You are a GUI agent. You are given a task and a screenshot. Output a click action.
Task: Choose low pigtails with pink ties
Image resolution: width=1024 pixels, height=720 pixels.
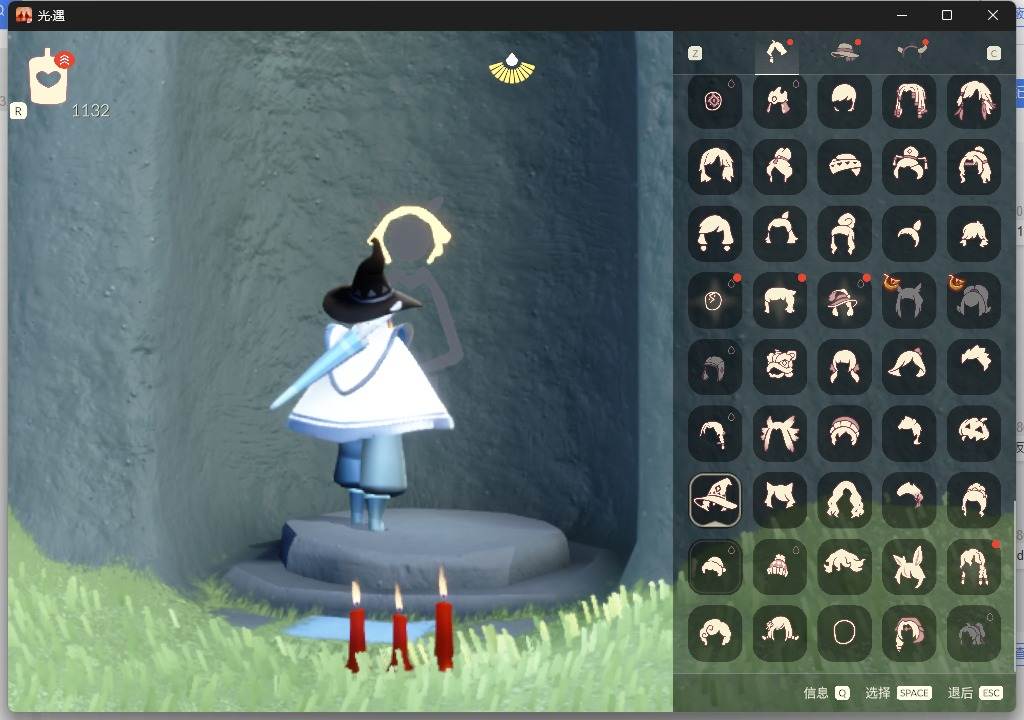pos(844,367)
